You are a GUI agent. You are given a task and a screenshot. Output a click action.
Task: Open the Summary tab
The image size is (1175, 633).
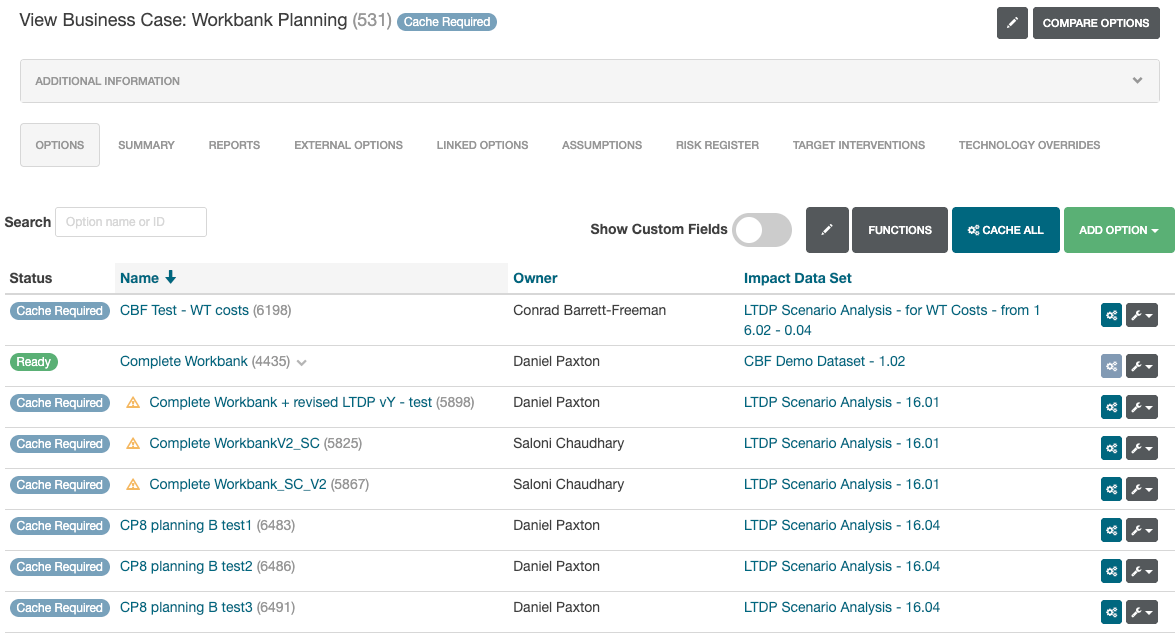click(146, 145)
